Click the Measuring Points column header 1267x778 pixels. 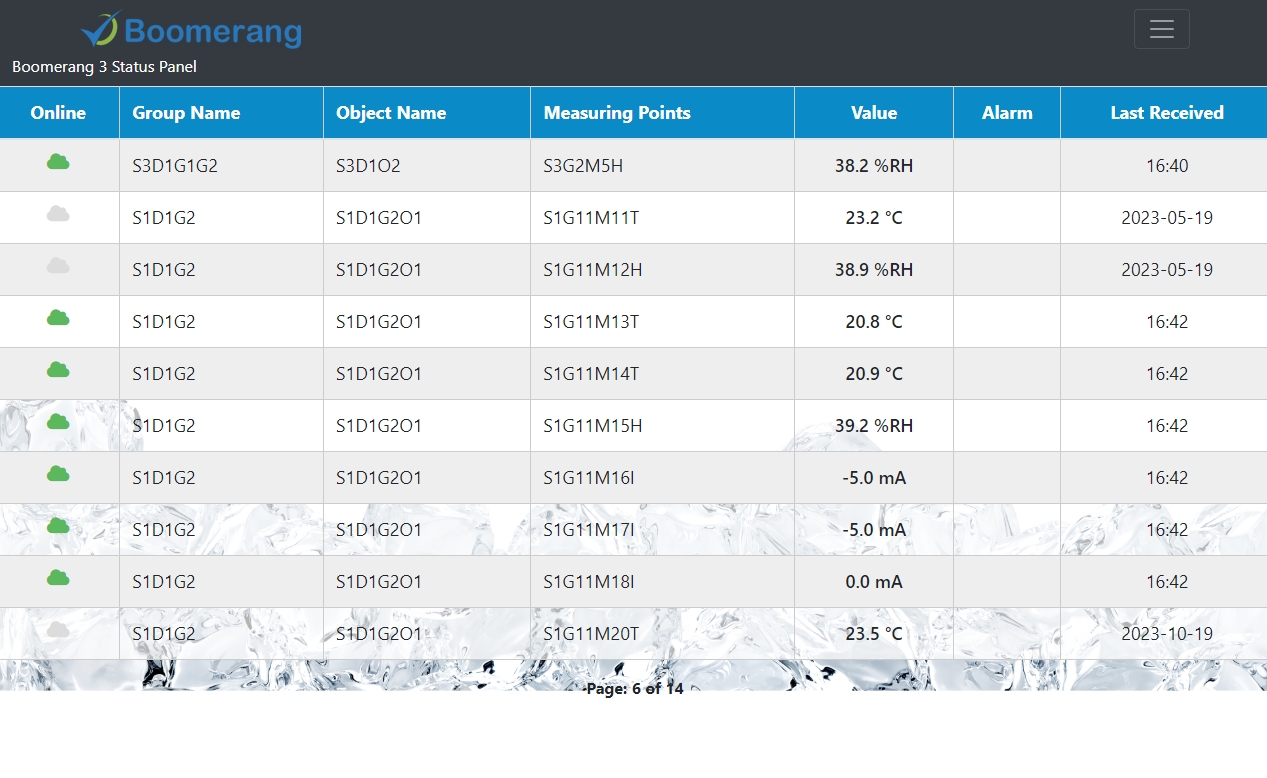pyautogui.click(x=617, y=113)
